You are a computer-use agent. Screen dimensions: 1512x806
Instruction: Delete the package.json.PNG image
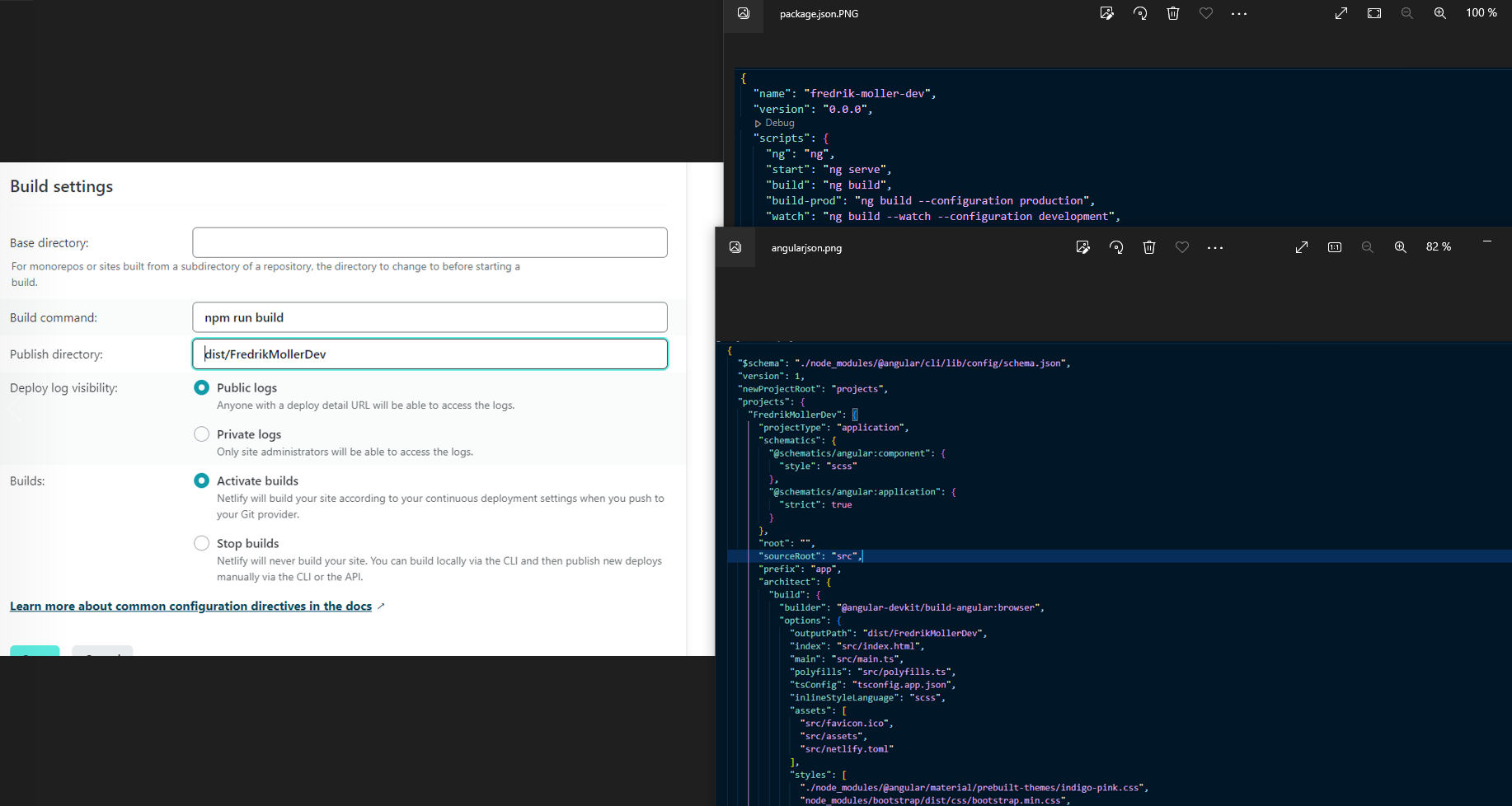(x=1173, y=13)
